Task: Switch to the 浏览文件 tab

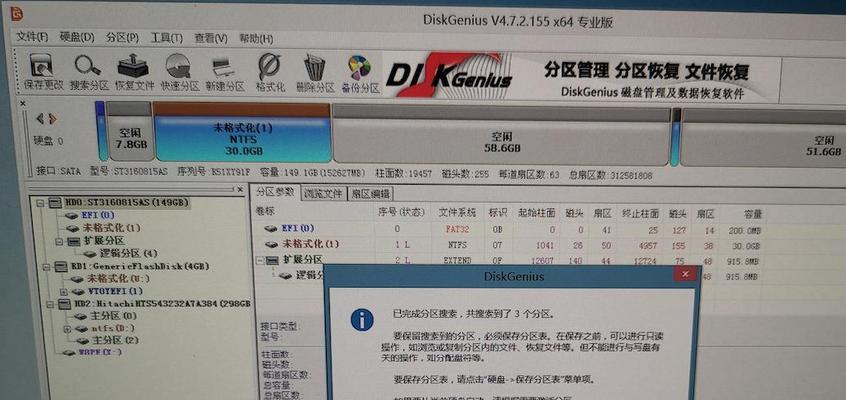Action: 322,193
